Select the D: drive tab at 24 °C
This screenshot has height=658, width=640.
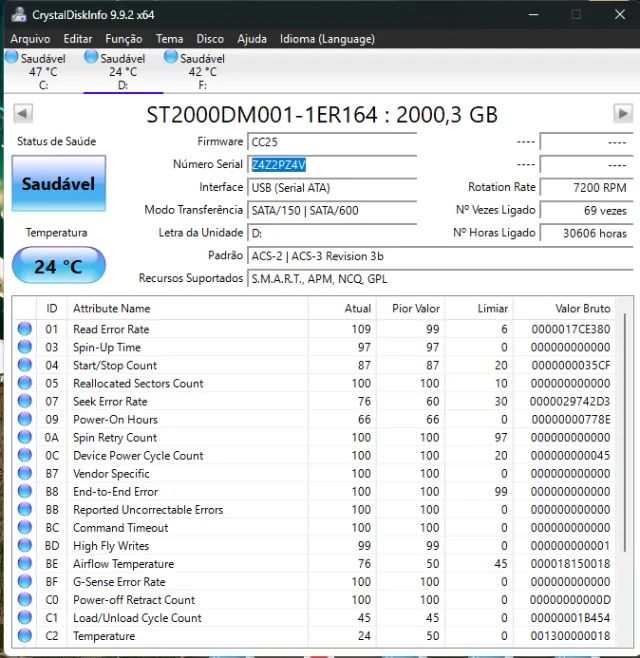tap(123, 71)
